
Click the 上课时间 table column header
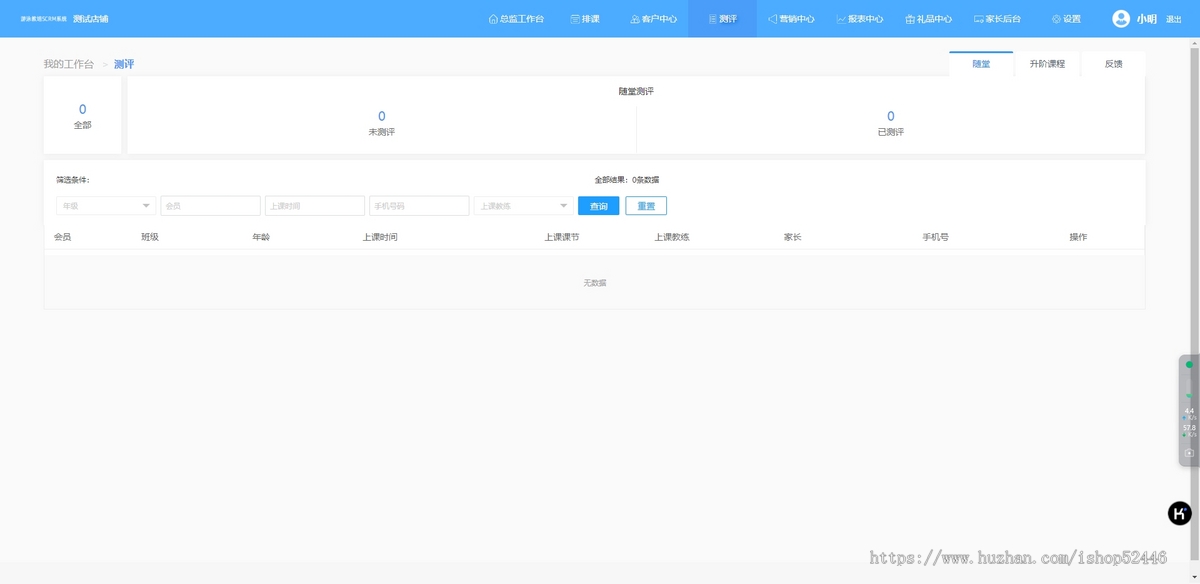tap(380, 237)
